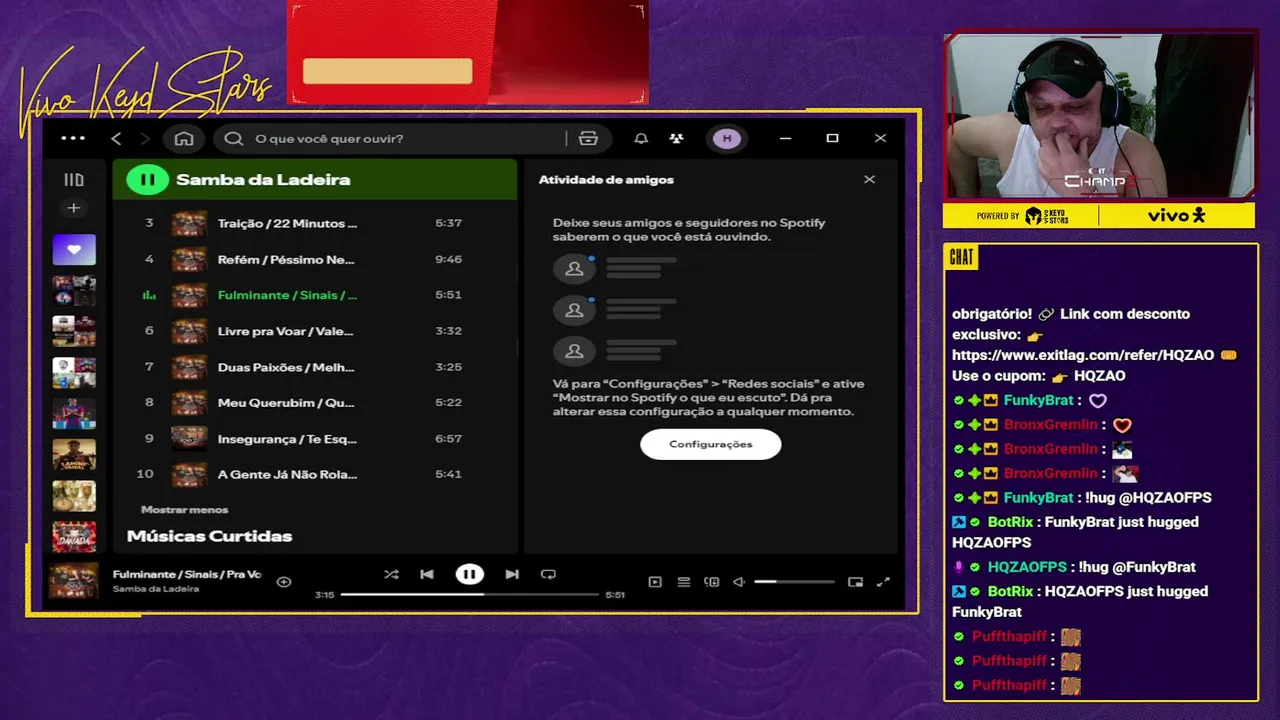Open Connect to a device icon
Viewport: 1280px width, 720px height.
pos(712,582)
